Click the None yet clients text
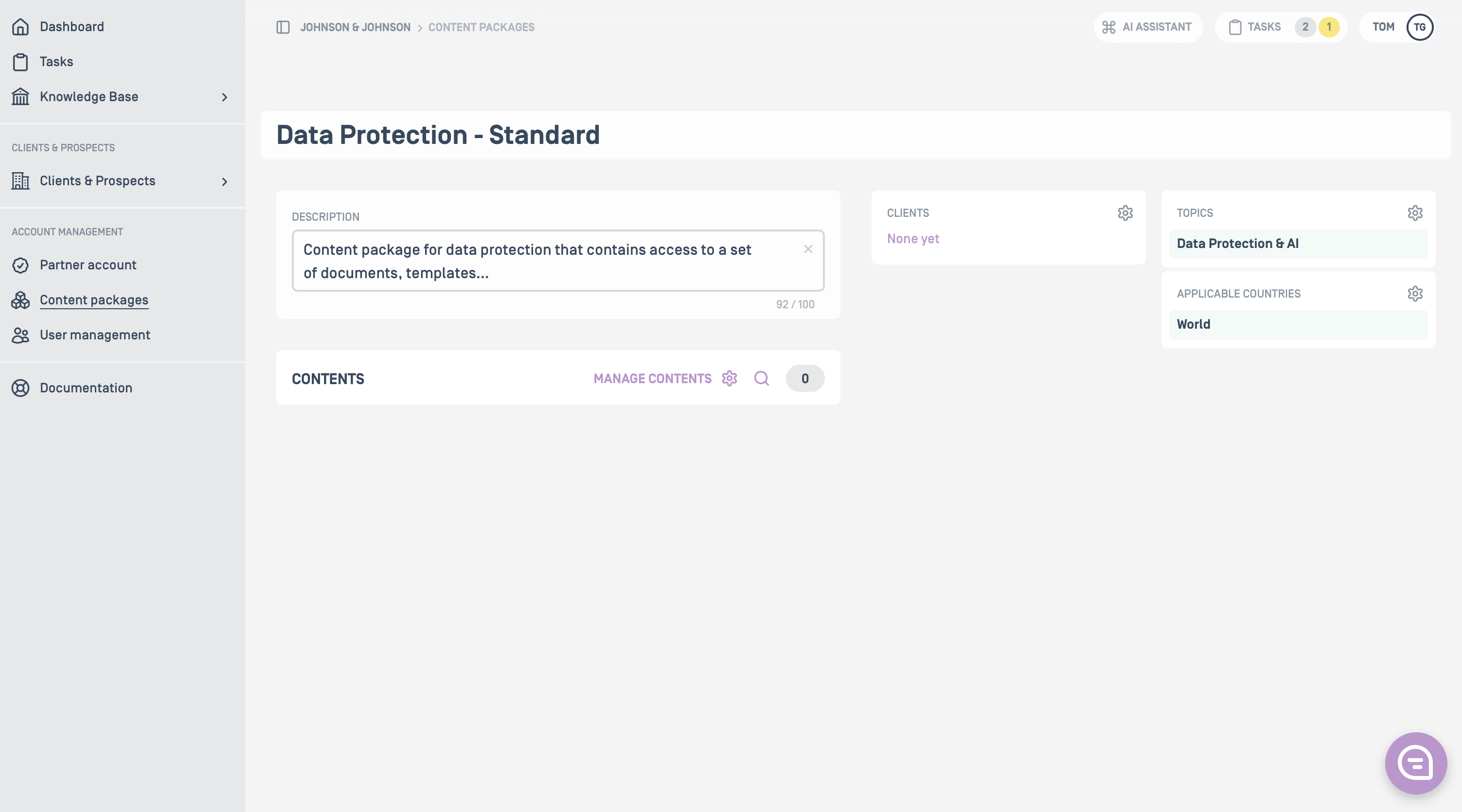 tap(913, 239)
